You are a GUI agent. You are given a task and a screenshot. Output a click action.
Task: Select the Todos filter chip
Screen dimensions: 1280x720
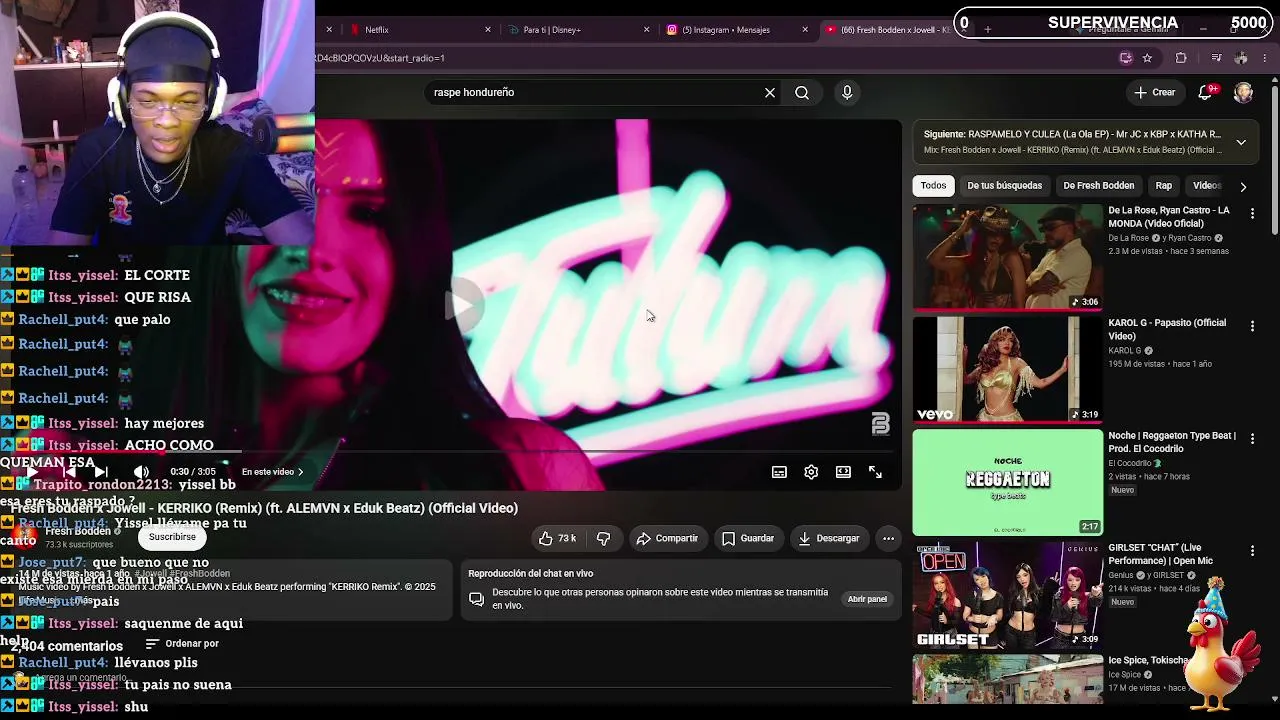click(x=933, y=185)
